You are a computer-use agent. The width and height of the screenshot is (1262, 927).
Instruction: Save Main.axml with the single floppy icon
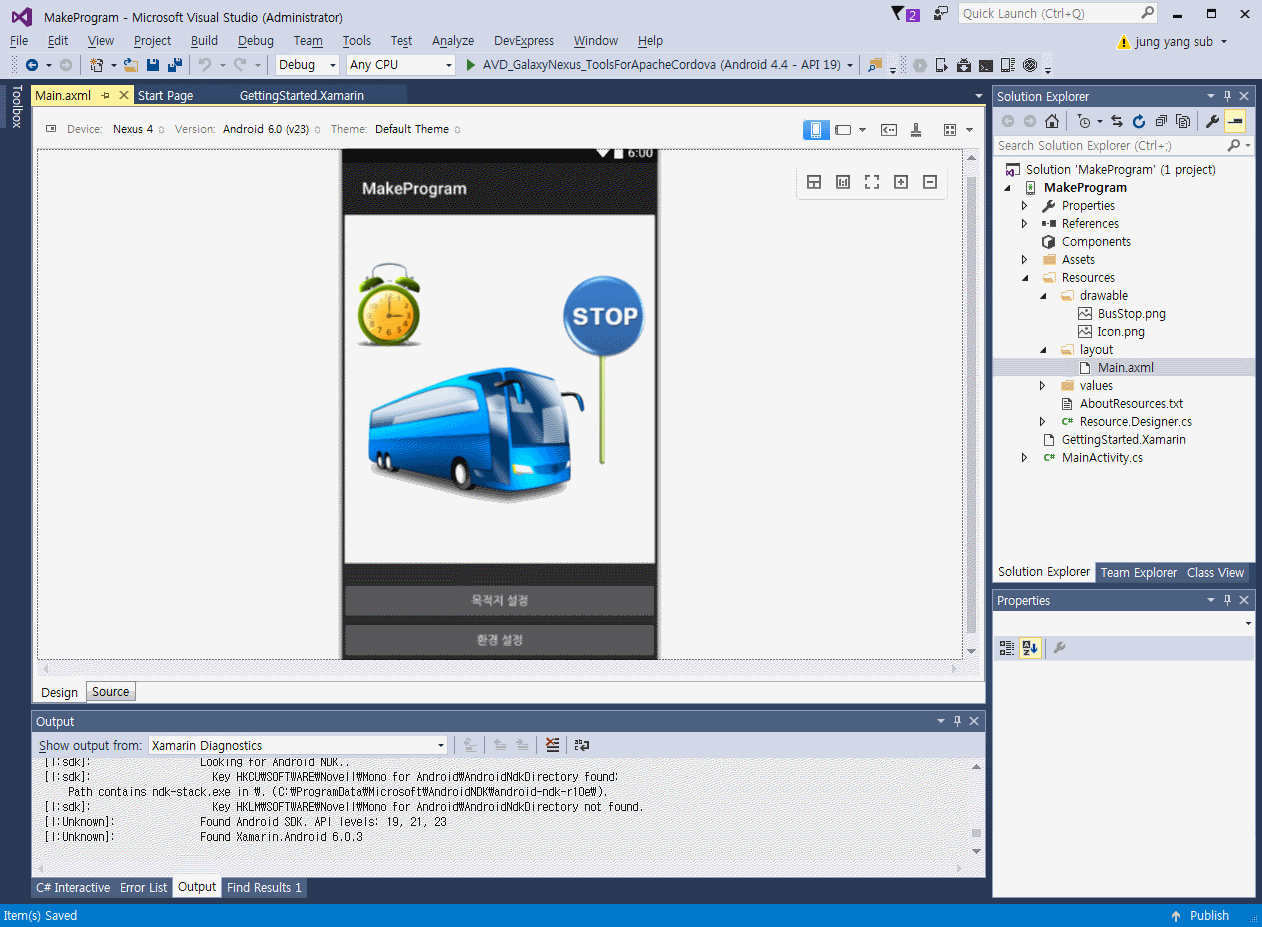tap(153, 65)
